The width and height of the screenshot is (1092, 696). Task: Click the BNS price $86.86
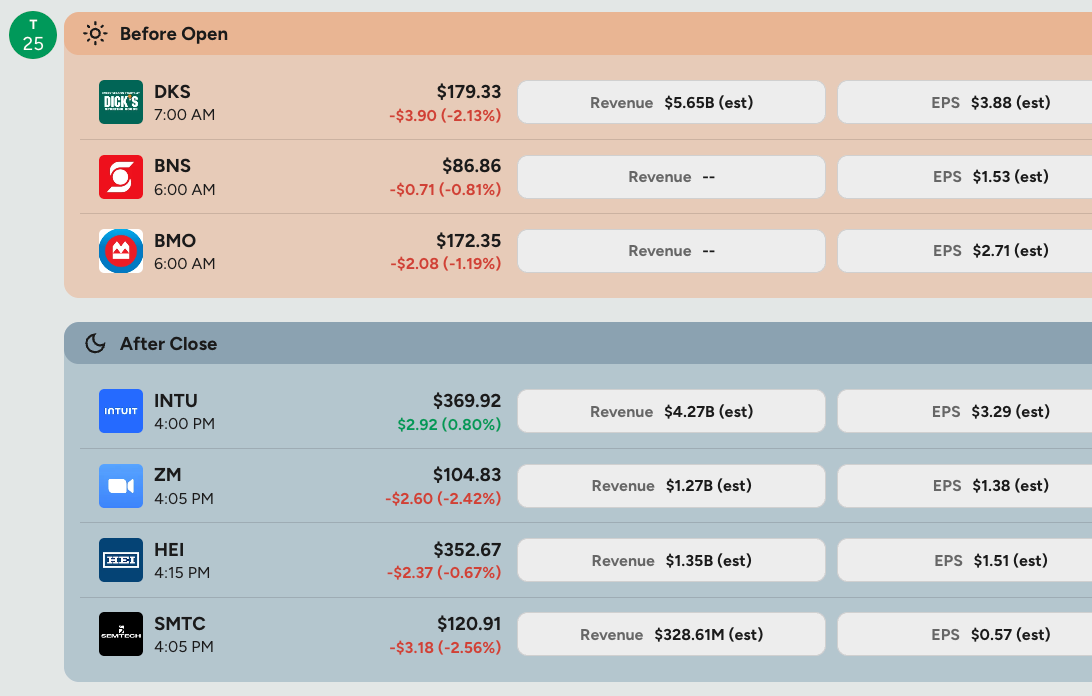[471, 166]
